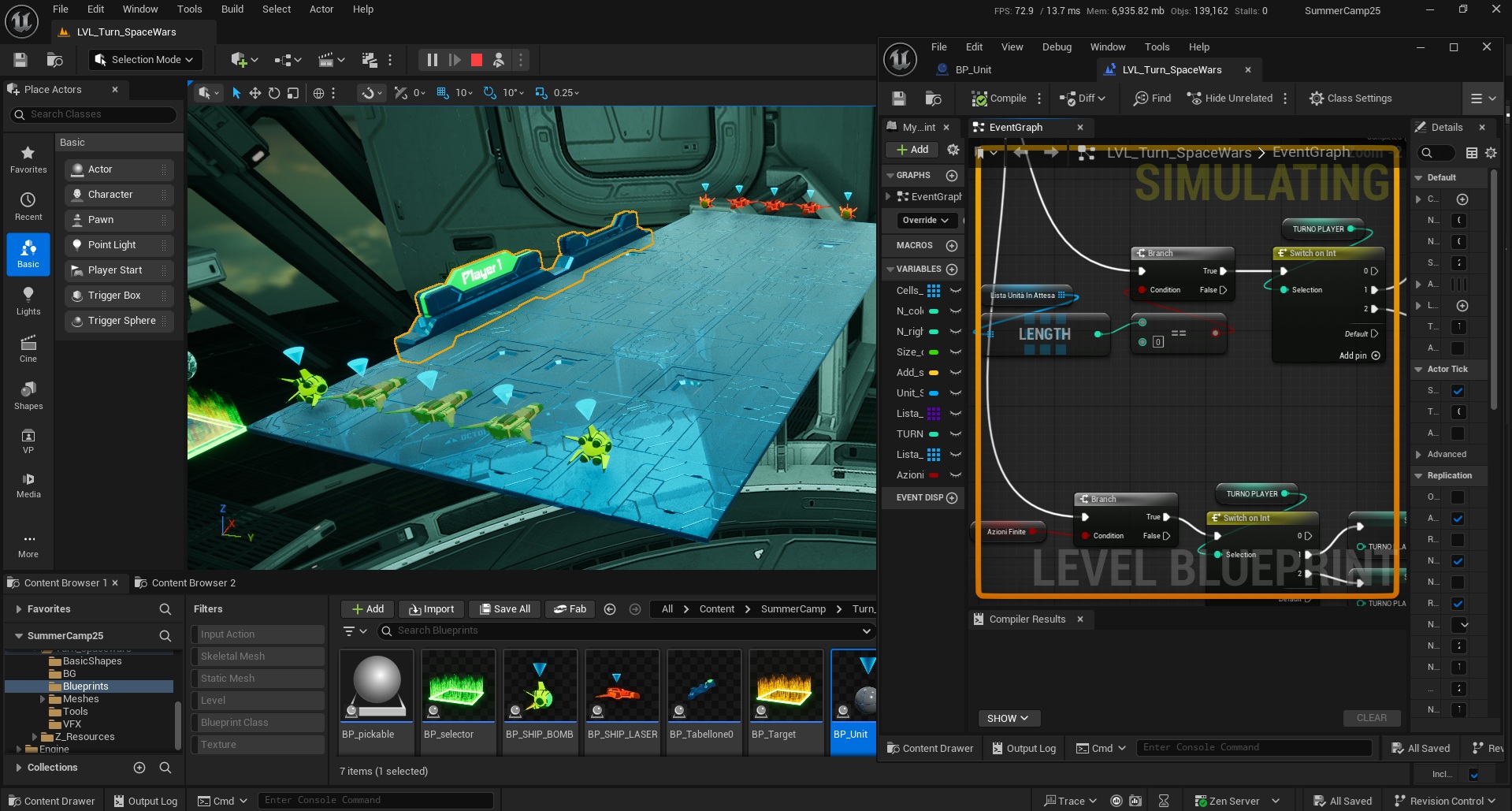Add a new variable with the plus icon
Viewport: 1512px width, 811px height.
[952, 270]
